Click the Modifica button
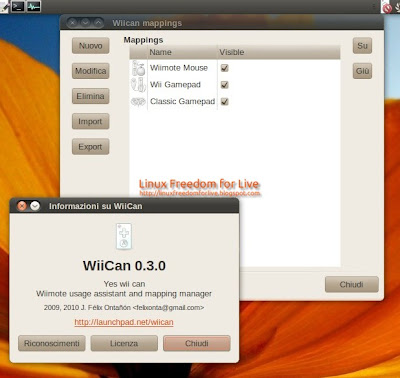 [x=90, y=71]
